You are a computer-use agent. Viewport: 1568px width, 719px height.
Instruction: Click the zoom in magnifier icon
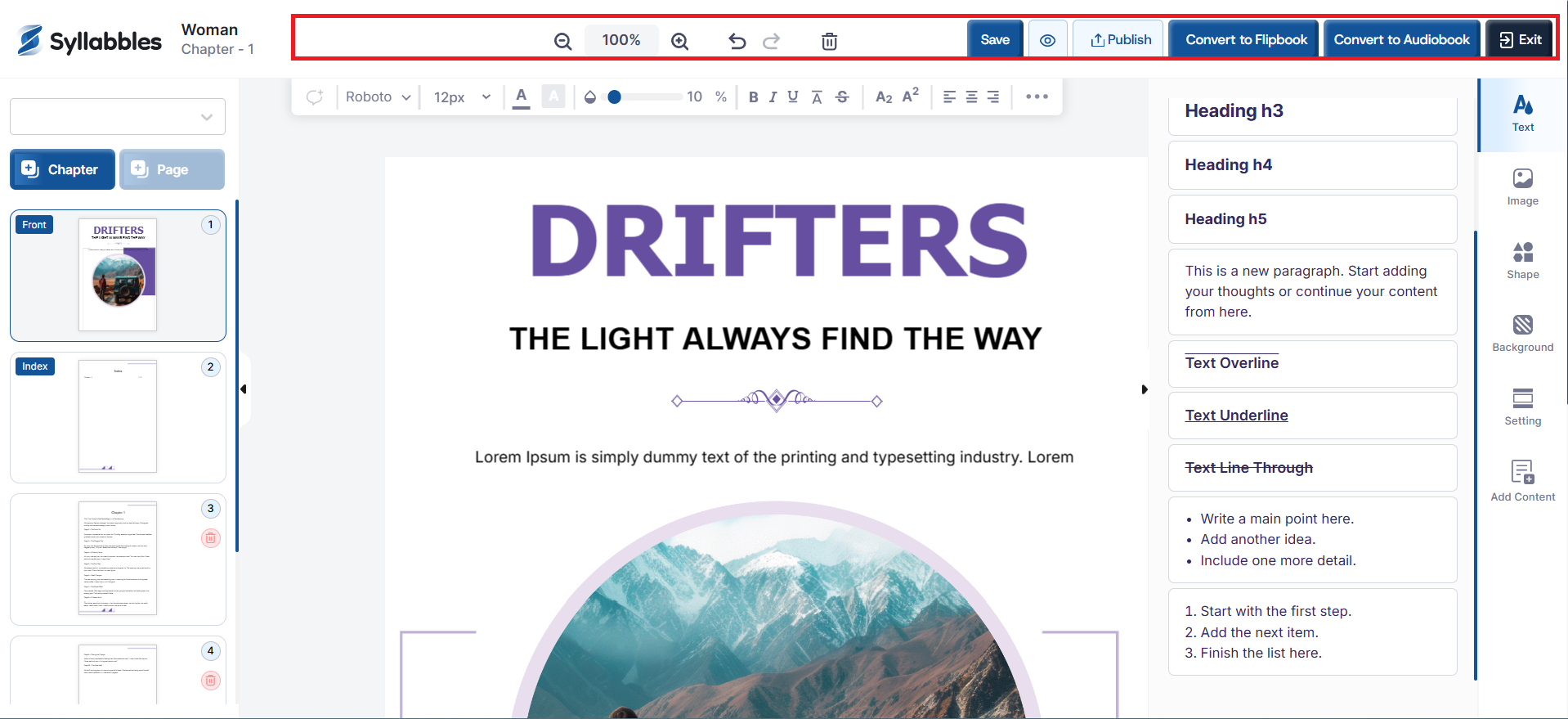click(x=679, y=41)
